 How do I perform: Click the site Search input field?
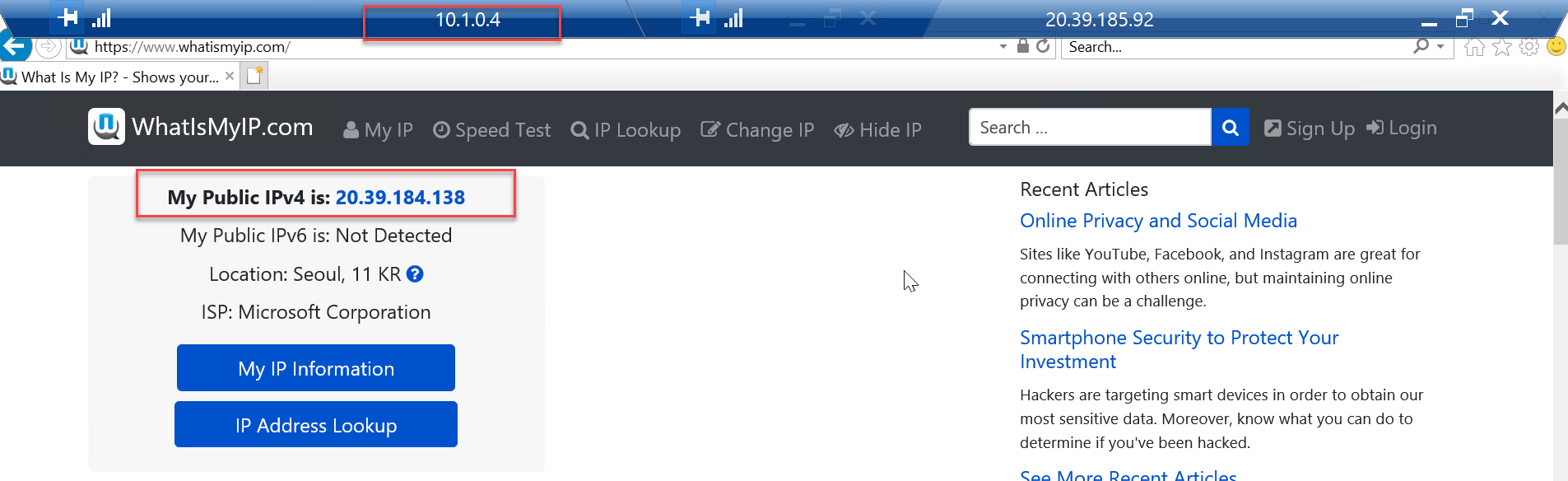[1090, 127]
